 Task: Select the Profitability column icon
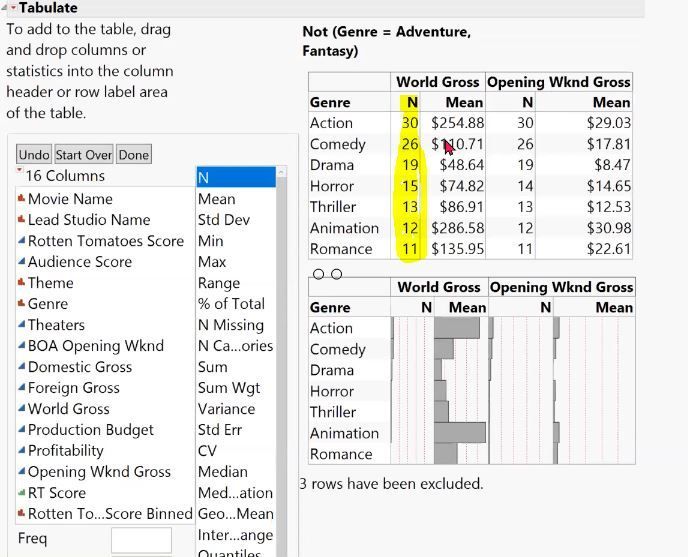point(21,450)
